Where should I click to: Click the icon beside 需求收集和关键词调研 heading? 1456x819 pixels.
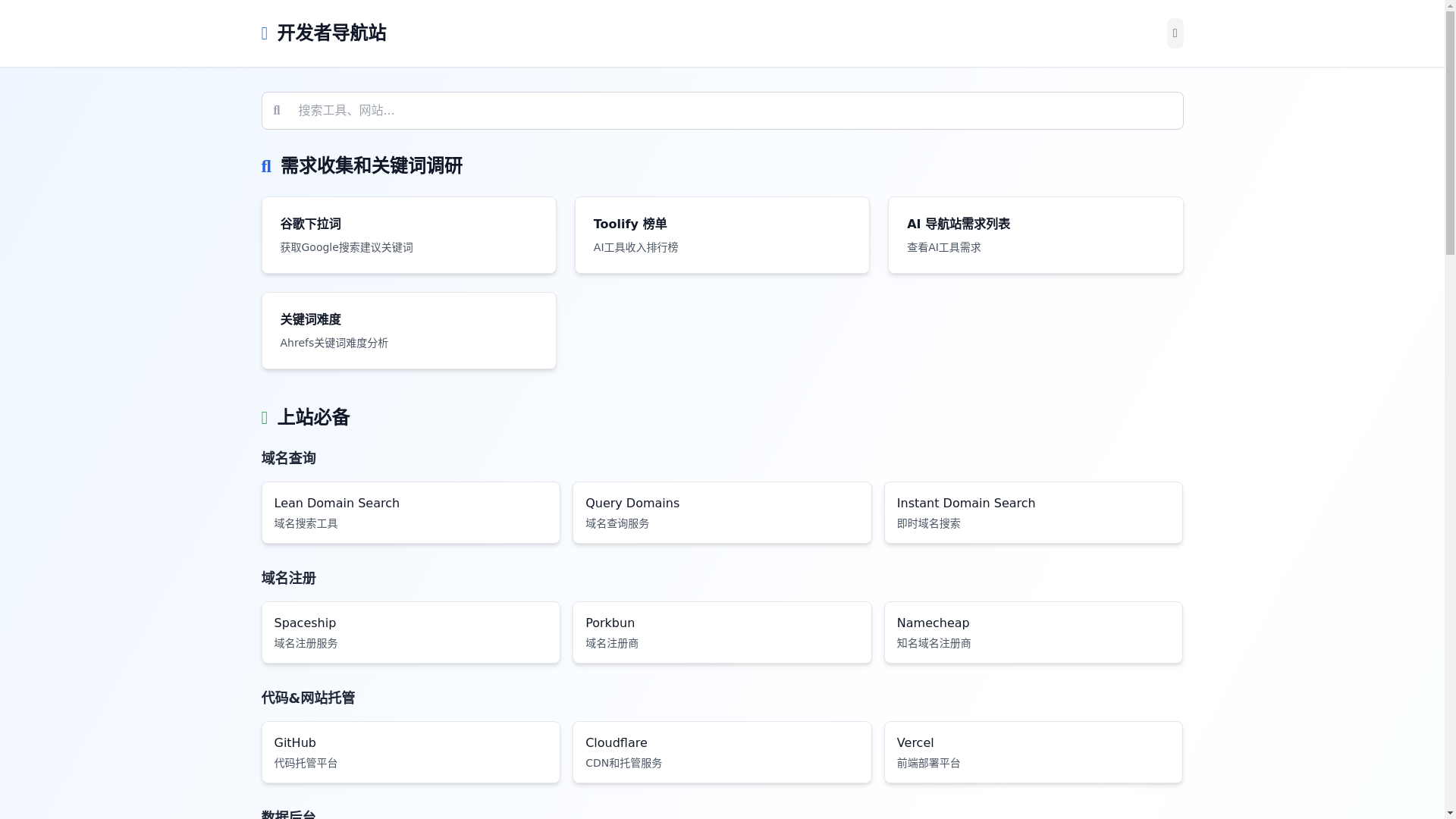pos(266,166)
